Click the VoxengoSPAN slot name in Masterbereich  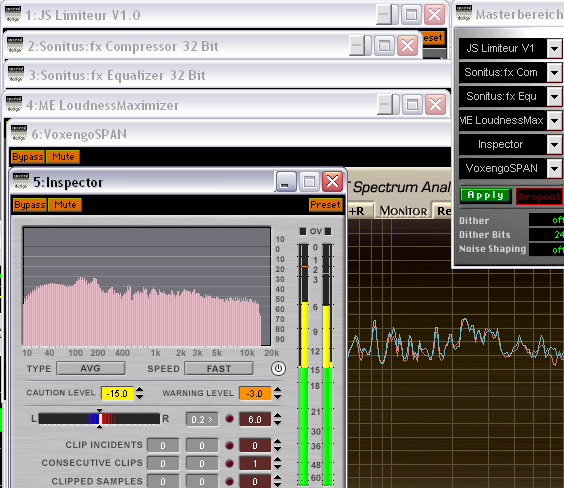click(x=502, y=168)
